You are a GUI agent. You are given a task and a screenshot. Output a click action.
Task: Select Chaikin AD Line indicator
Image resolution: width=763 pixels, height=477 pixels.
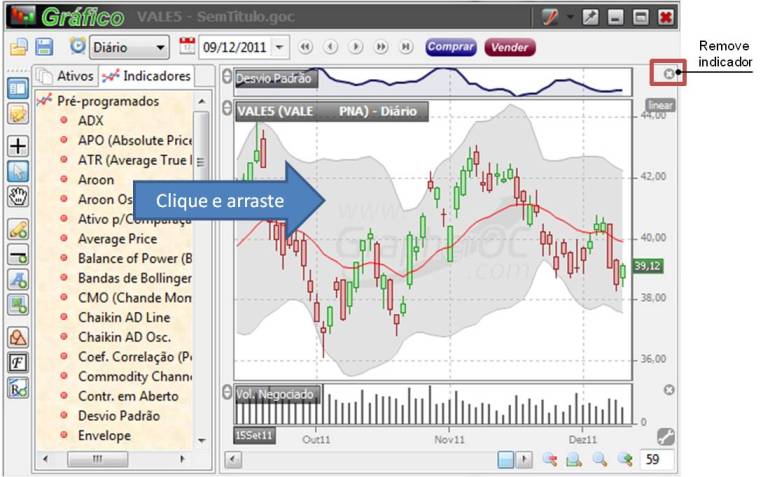pyautogui.click(x=124, y=317)
